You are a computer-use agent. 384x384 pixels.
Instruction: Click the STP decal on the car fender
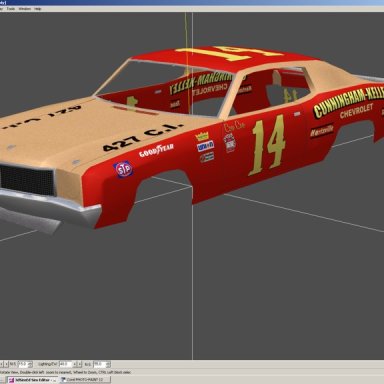pyautogui.click(x=123, y=169)
